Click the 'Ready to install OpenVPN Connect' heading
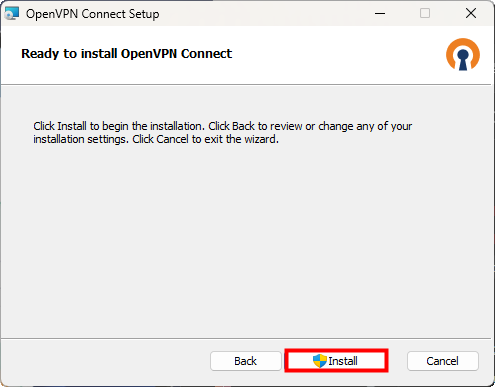495x387 pixels. click(126, 54)
